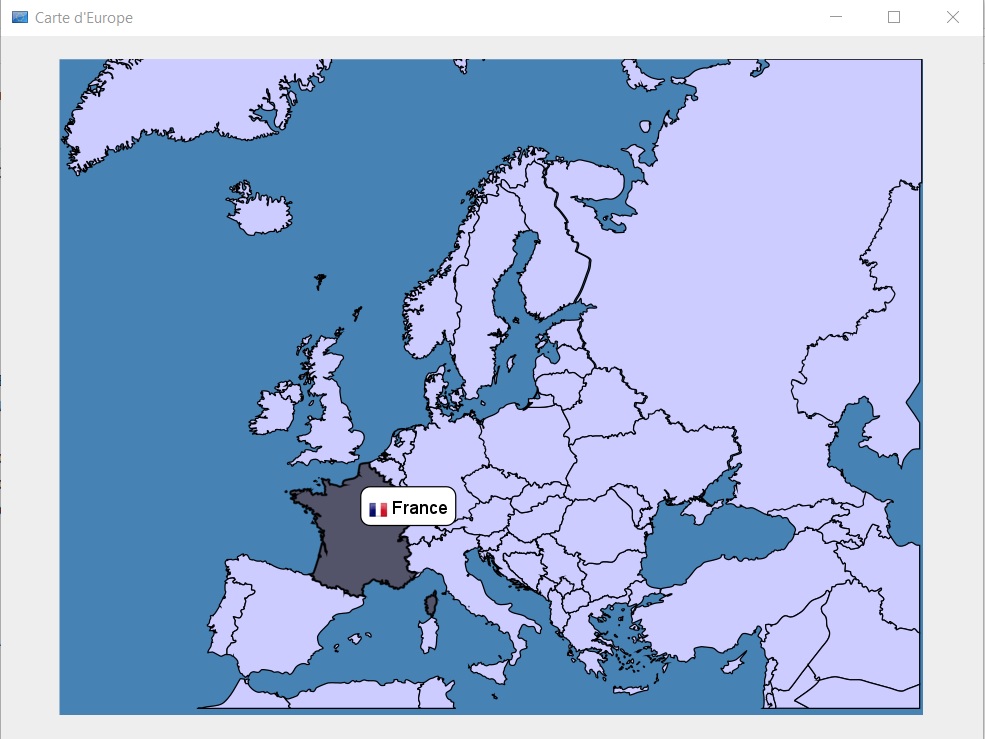The height and width of the screenshot is (739, 985).
Task: Click the France tooltip label
Action: pos(408,506)
